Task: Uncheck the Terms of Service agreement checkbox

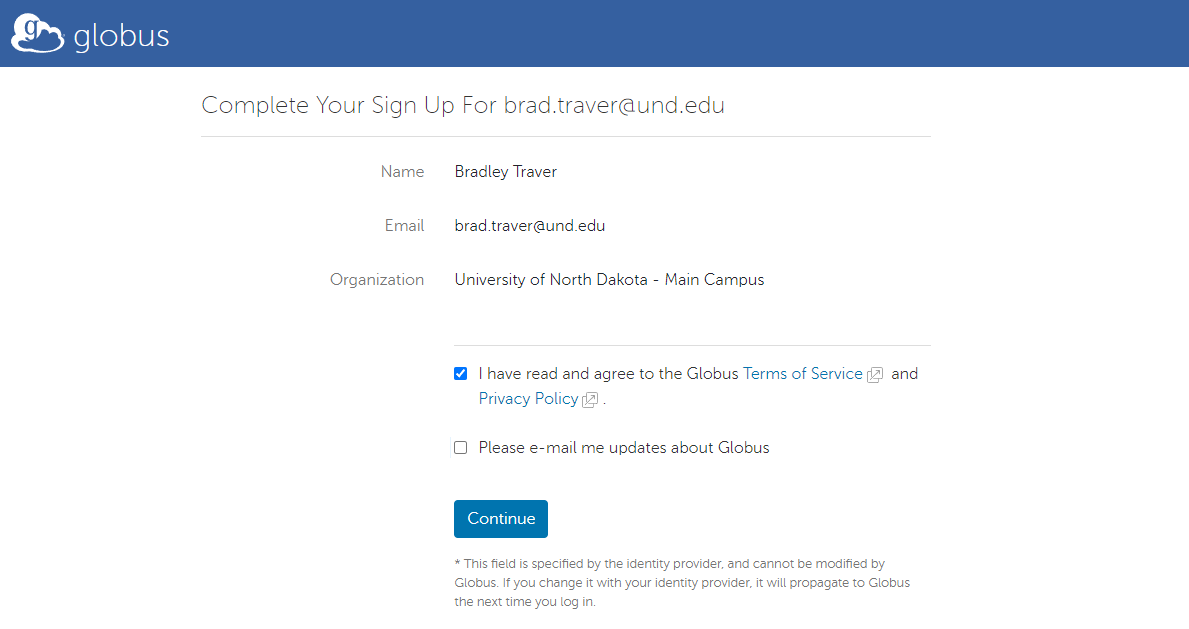Action: [x=460, y=374]
